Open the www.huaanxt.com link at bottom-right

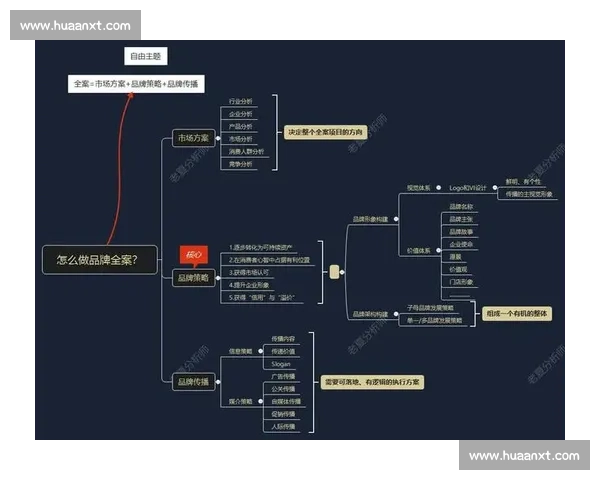tap(523, 455)
